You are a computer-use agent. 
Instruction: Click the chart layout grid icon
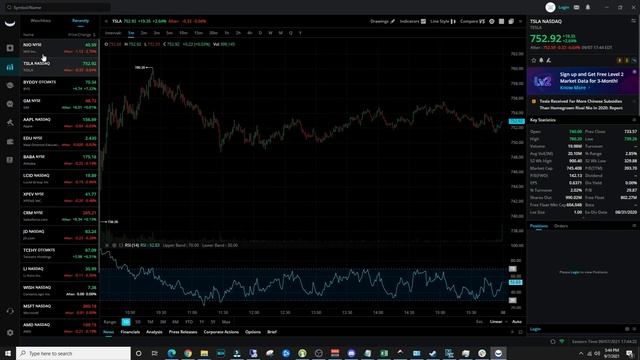tap(501, 21)
